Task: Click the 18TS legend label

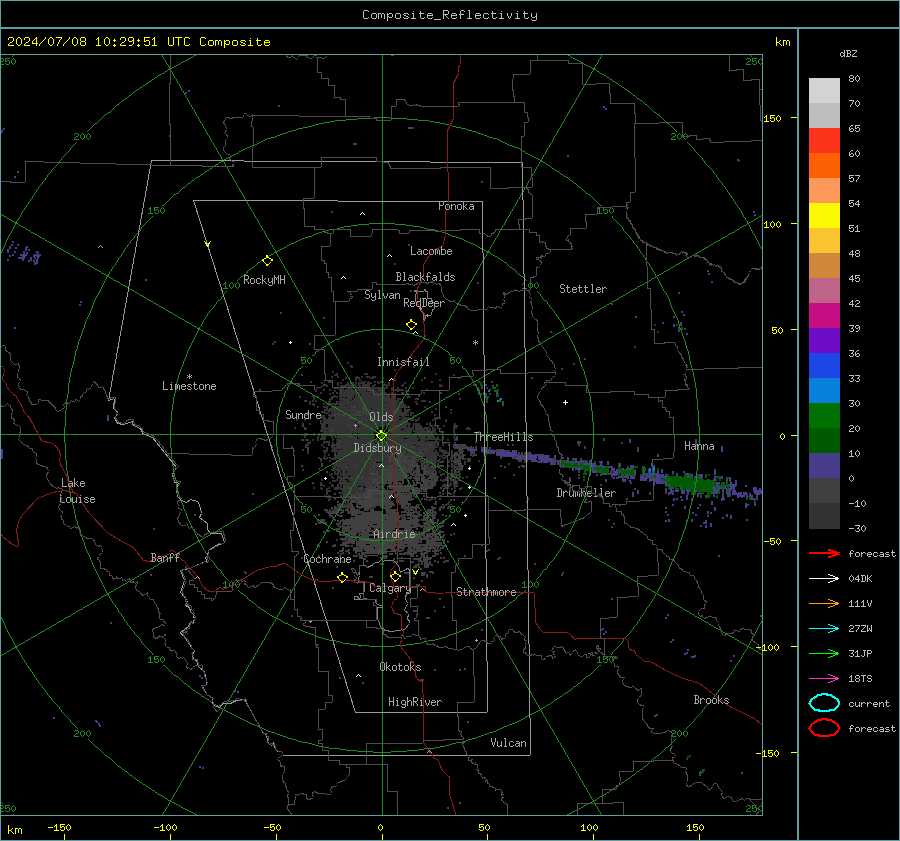Action: coord(860,679)
